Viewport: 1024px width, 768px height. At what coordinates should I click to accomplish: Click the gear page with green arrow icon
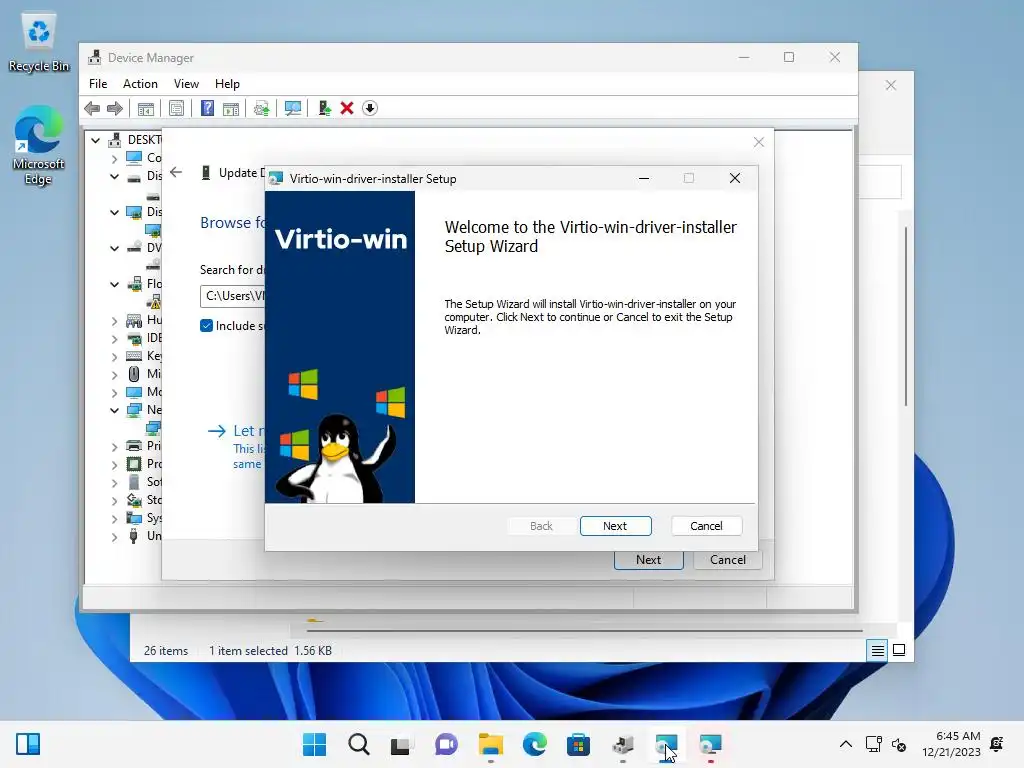261,108
